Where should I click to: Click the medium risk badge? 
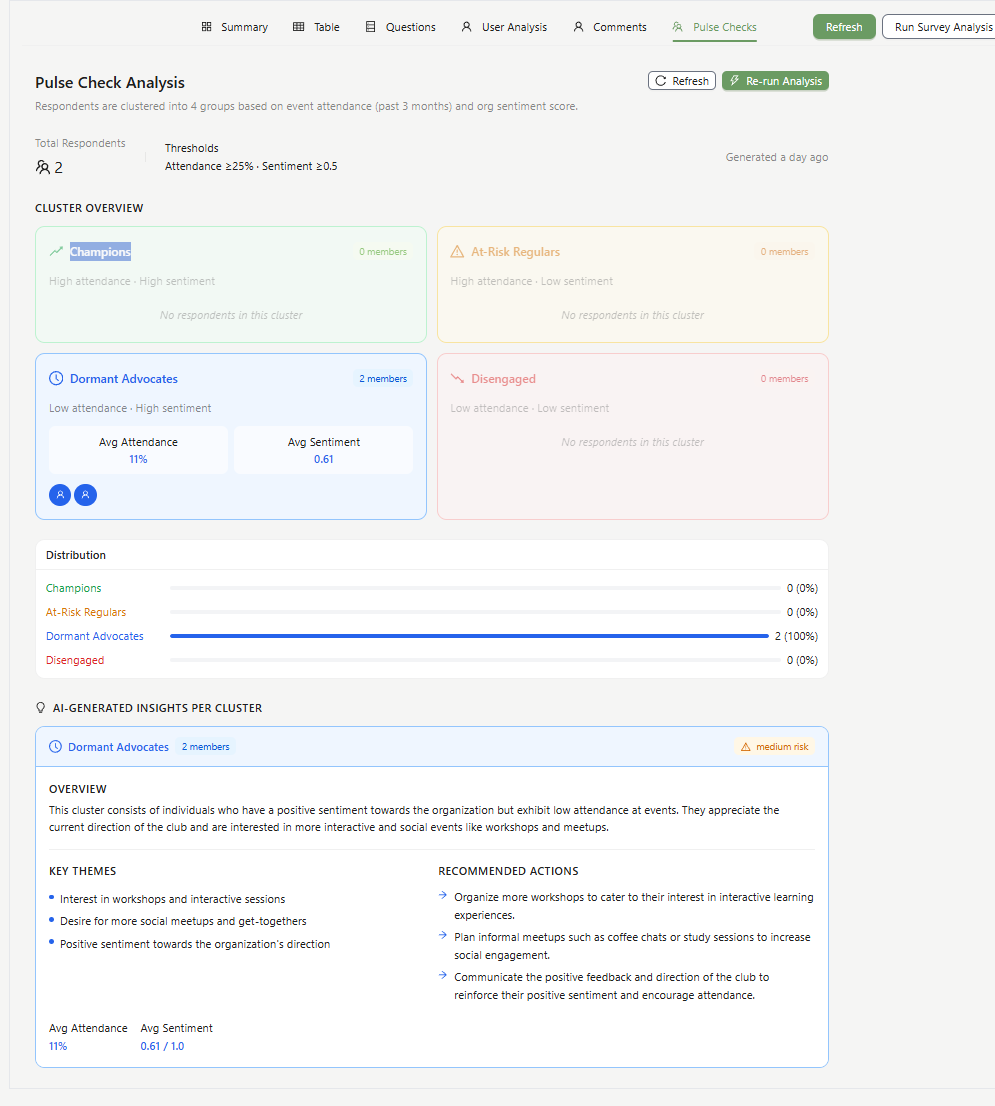point(774,746)
